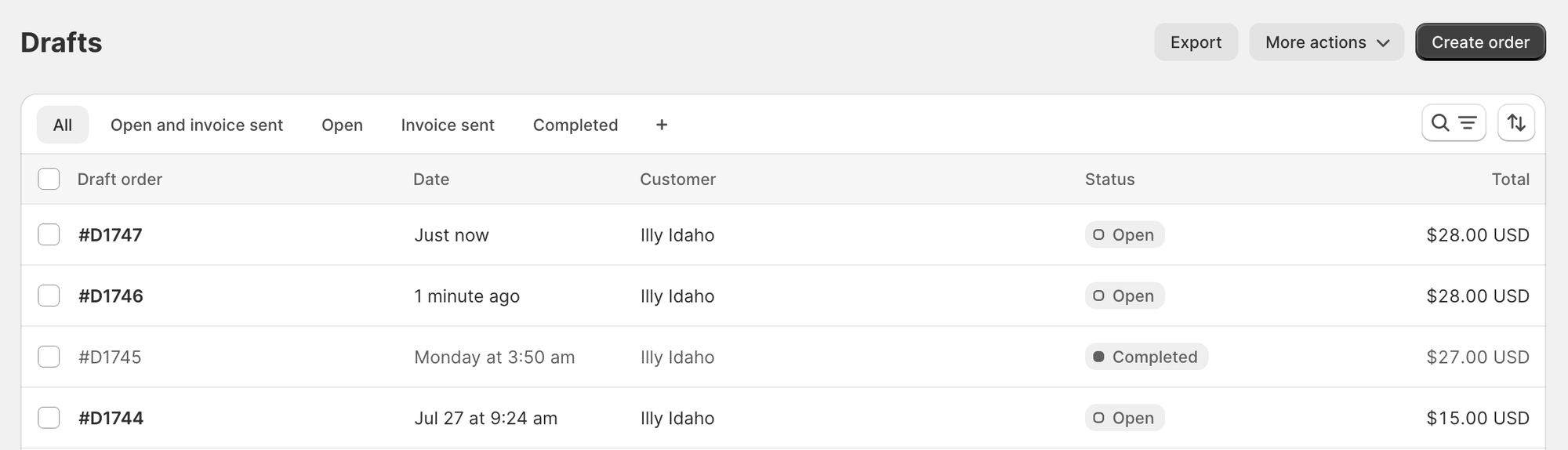
Task: Add a new view with plus icon
Action: (x=662, y=125)
